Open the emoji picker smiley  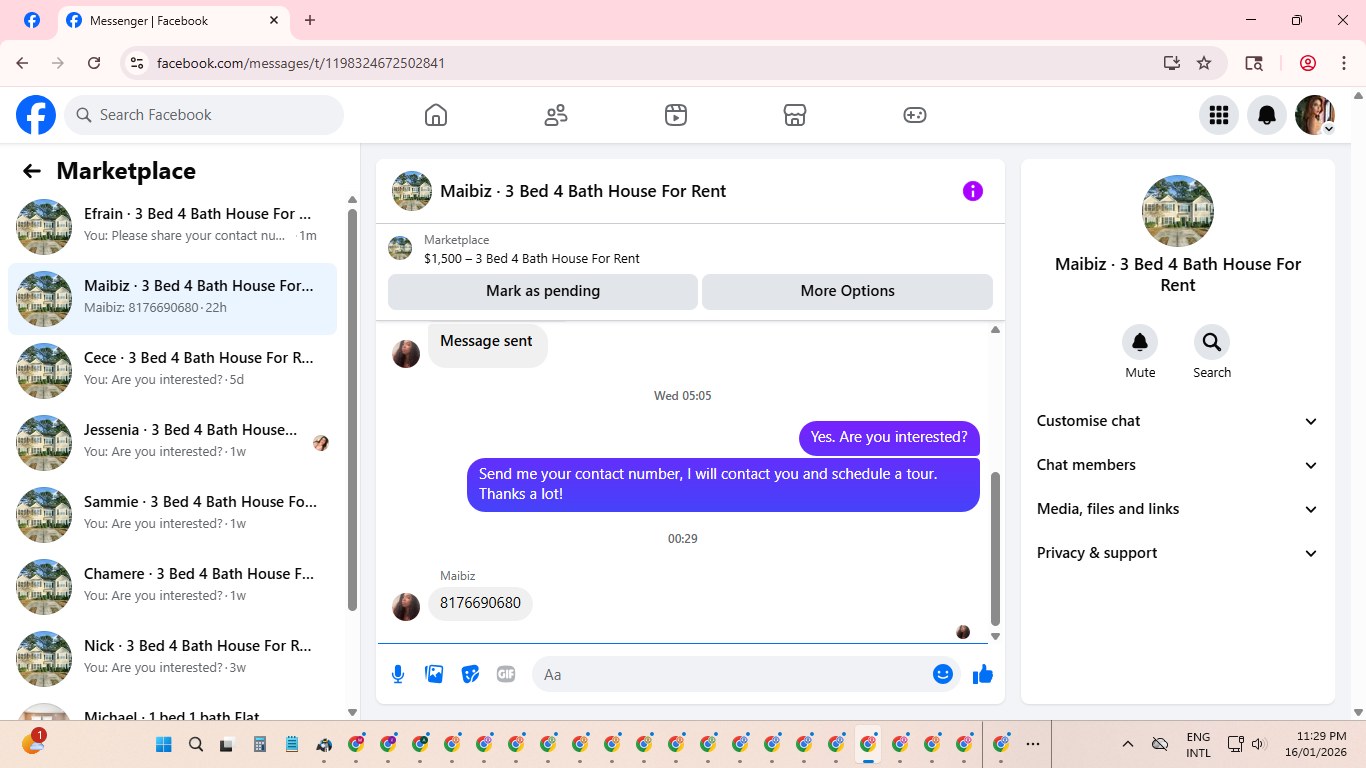pyautogui.click(x=943, y=674)
